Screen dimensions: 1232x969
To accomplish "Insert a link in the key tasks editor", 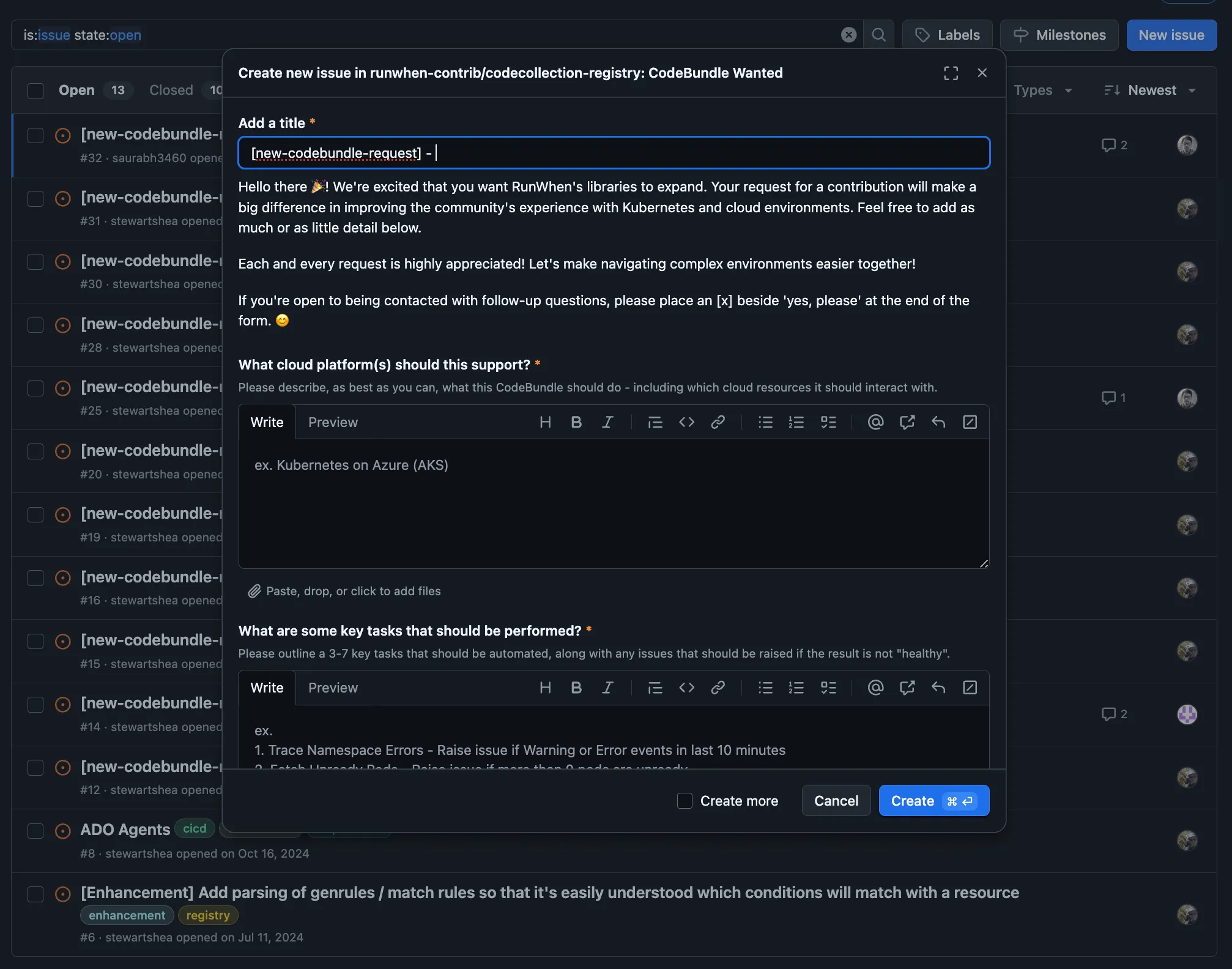I will pyautogui.click(x=718, y=688).
